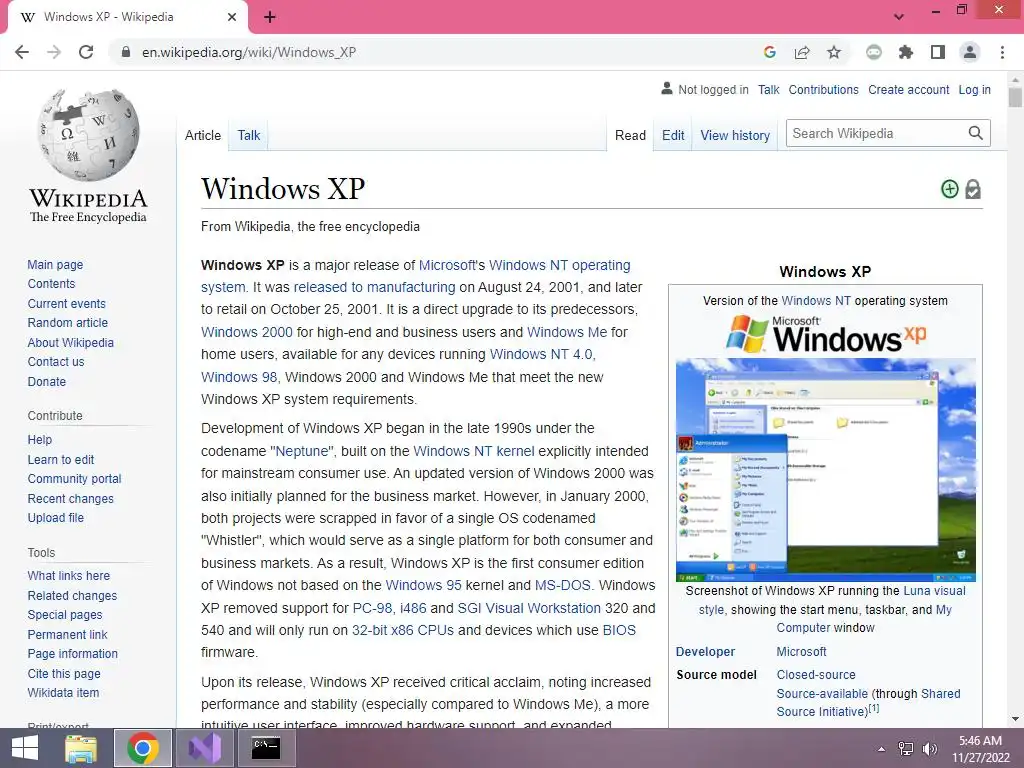This screenshot has height=768, width=1024.
Task: Open Contact us link
Action: click(56, 361)
